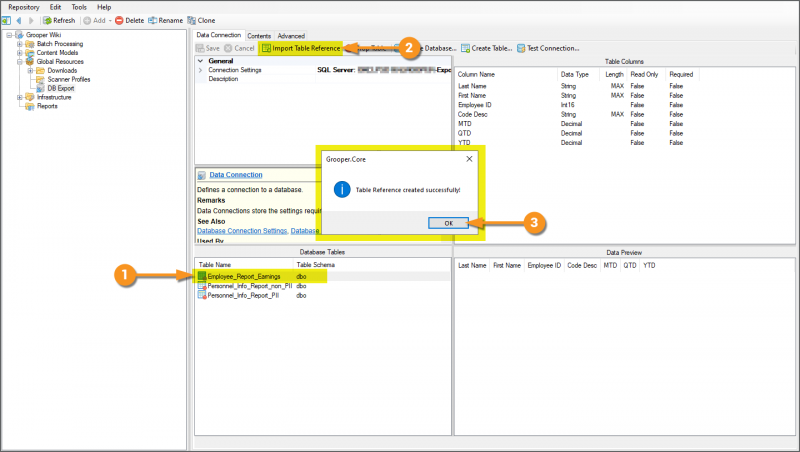Click the Test Connection button
Image resolution: width=800 pixels, height=452 pixels.
[x=548, y=48]
